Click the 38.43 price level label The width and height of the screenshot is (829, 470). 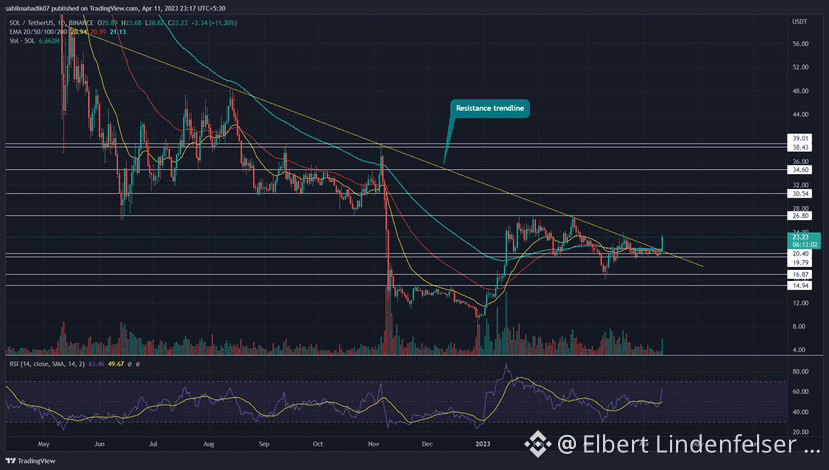tap(800, 148)
